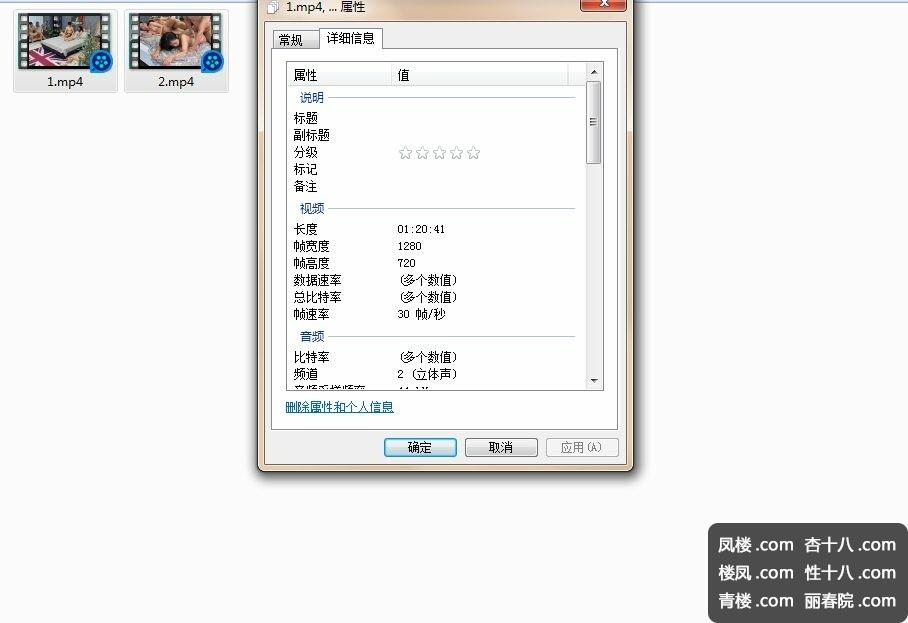
Task: Select the 1.mp4 video file icon
Action: pos(65,45)
